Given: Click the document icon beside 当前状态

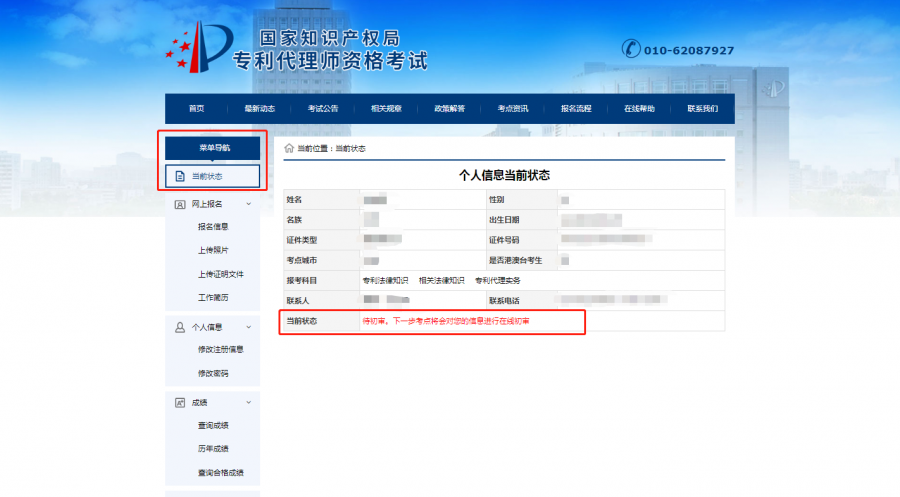Looking at the screenshot, I should (180, 176).
